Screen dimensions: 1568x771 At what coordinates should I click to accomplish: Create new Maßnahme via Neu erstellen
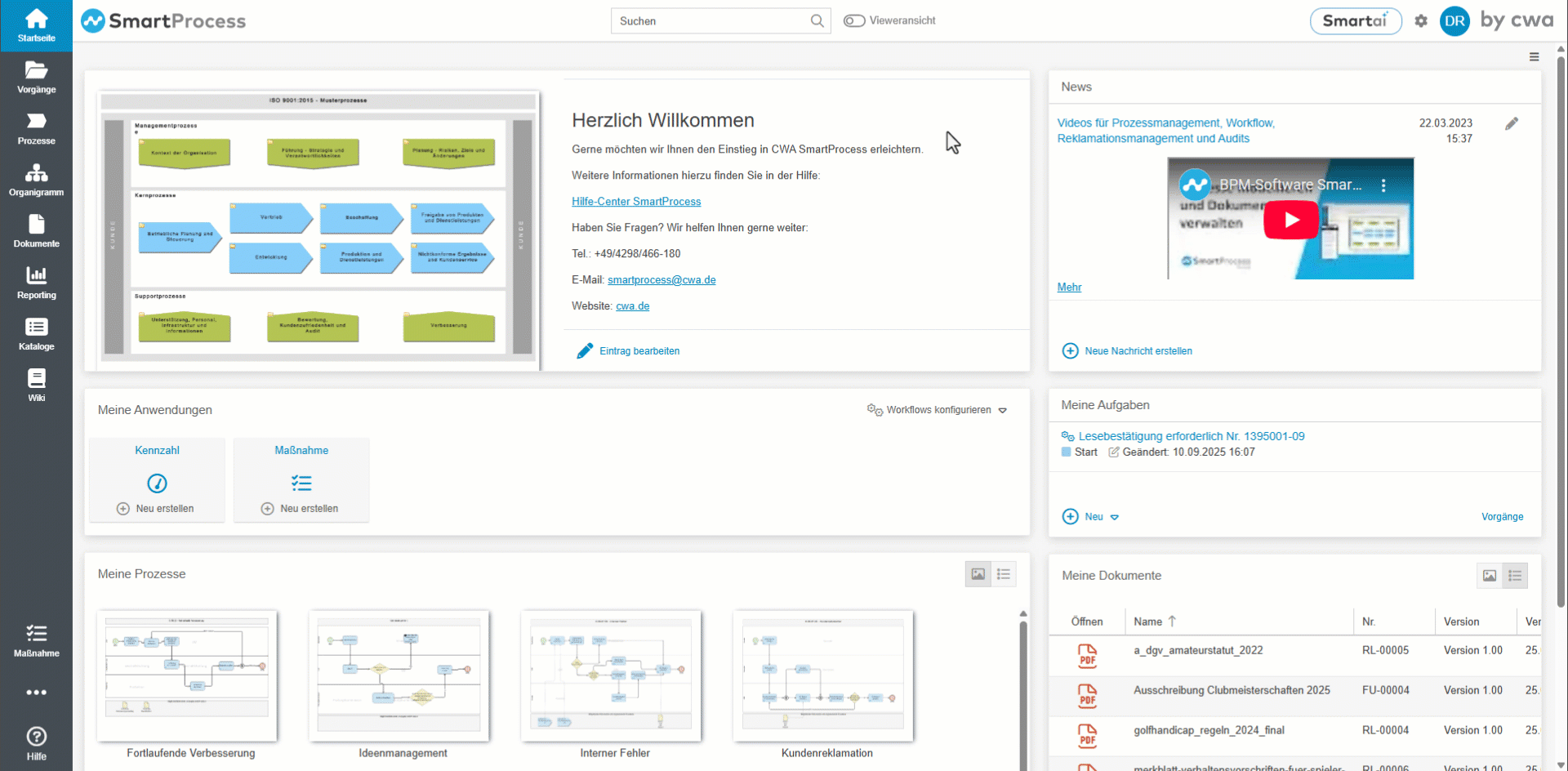tap(300, 509)
